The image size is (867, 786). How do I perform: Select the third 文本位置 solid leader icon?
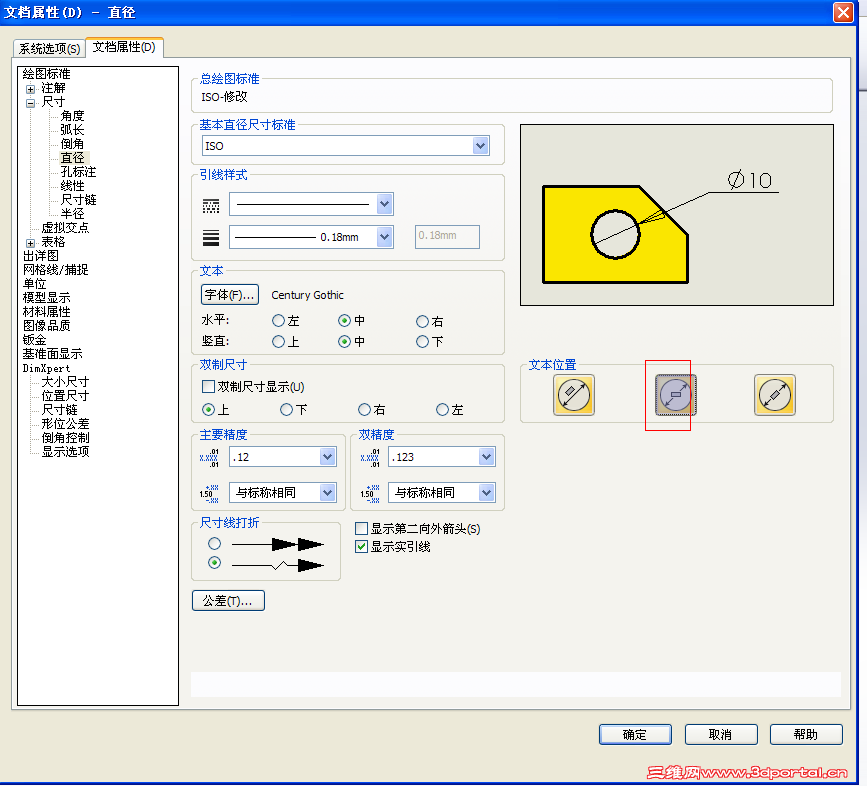point(773,395)
